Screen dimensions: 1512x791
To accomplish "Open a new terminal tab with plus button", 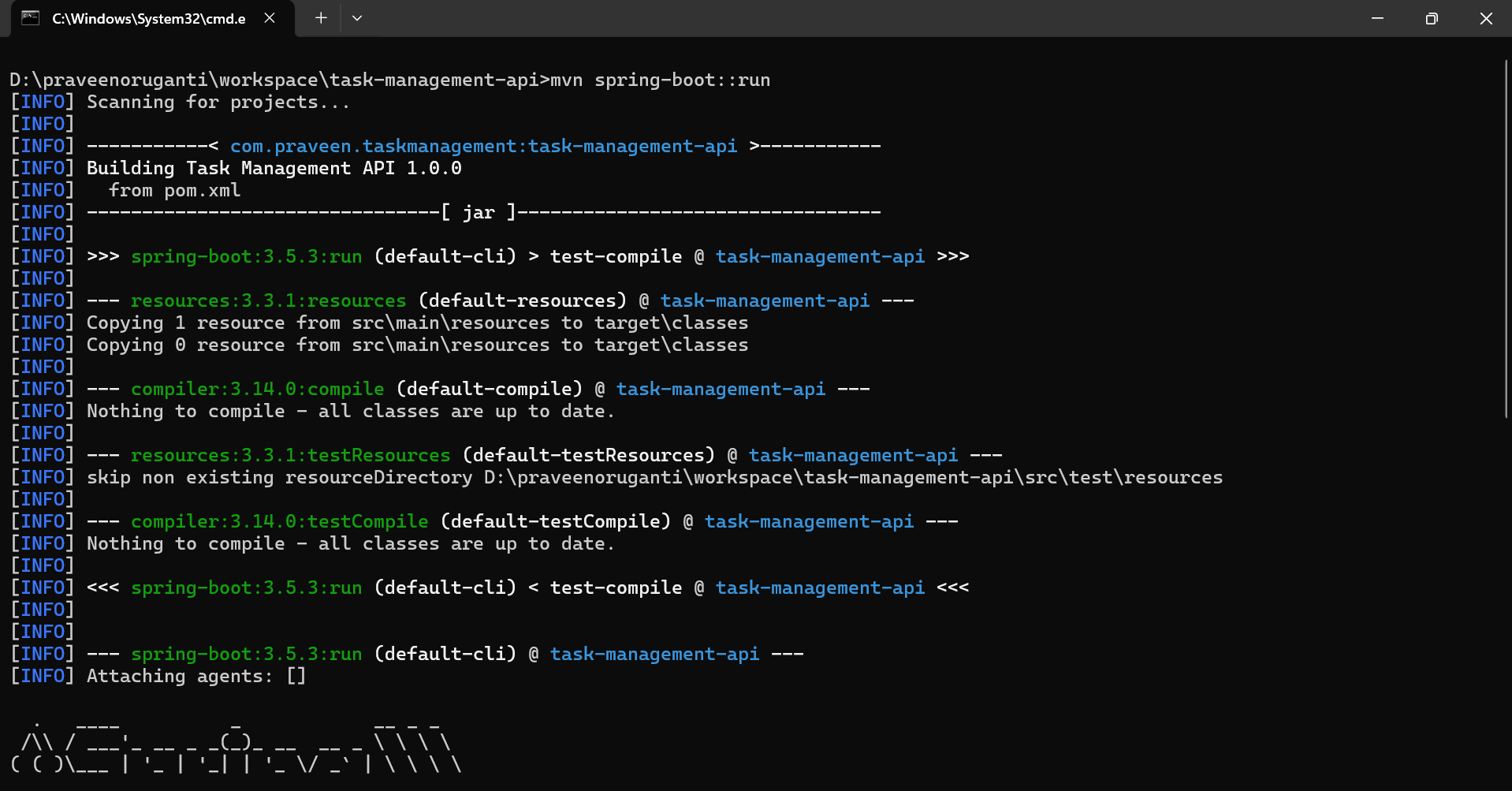I will pos(321,18).
